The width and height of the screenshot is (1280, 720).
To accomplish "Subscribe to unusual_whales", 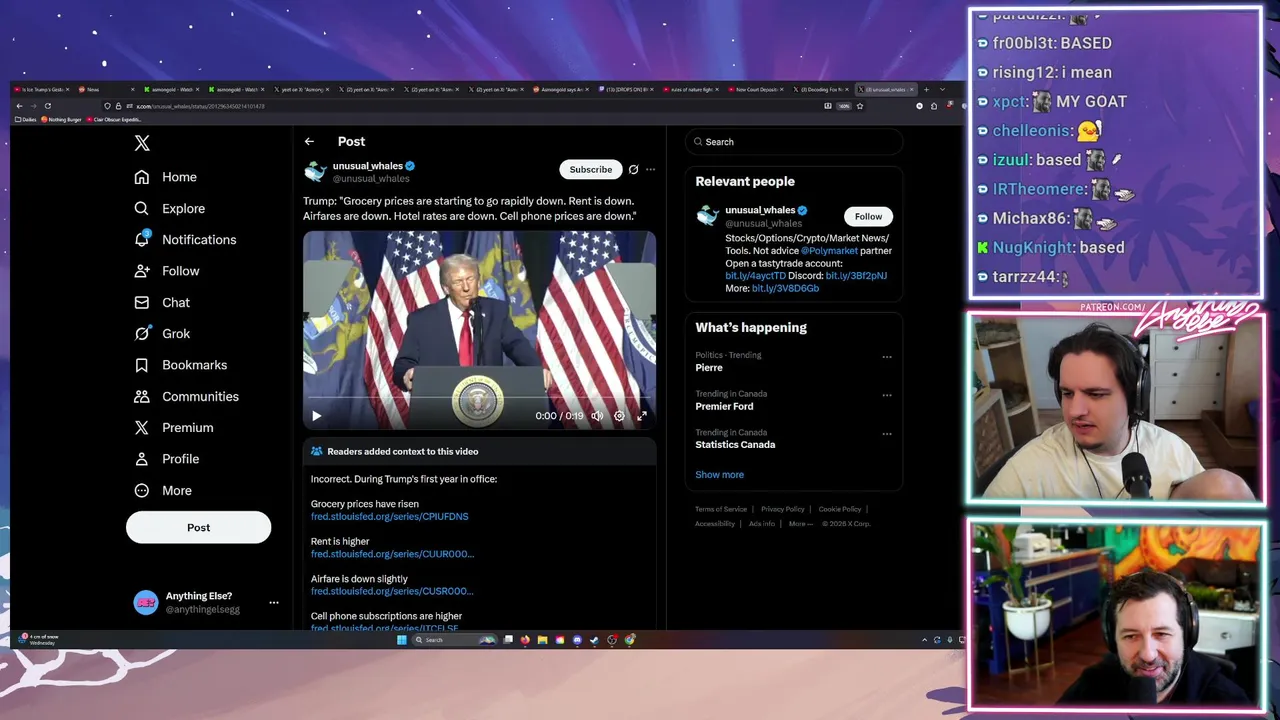I will coord(590,169).
